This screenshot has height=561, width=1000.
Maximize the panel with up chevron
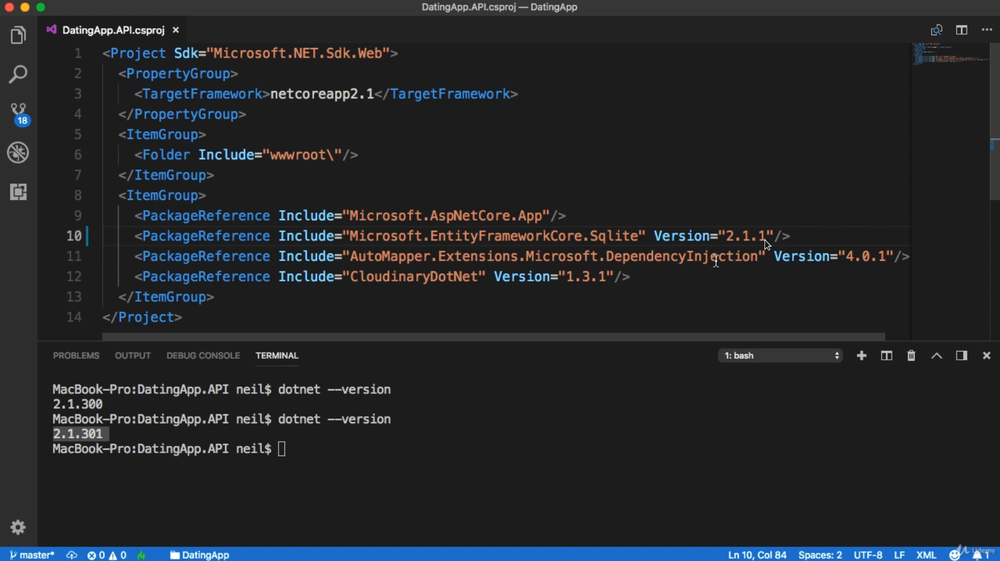(x=936, y=356)
